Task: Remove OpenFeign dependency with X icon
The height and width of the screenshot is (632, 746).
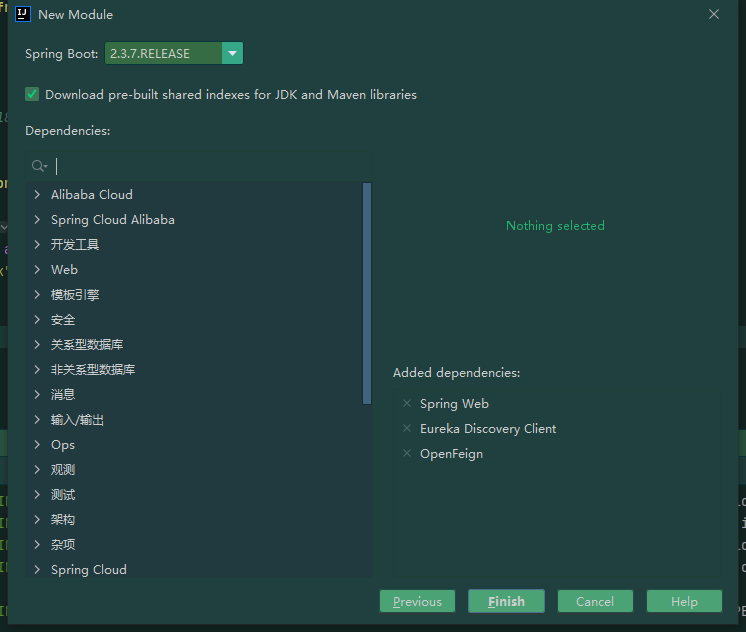Action: coord(407,453)
